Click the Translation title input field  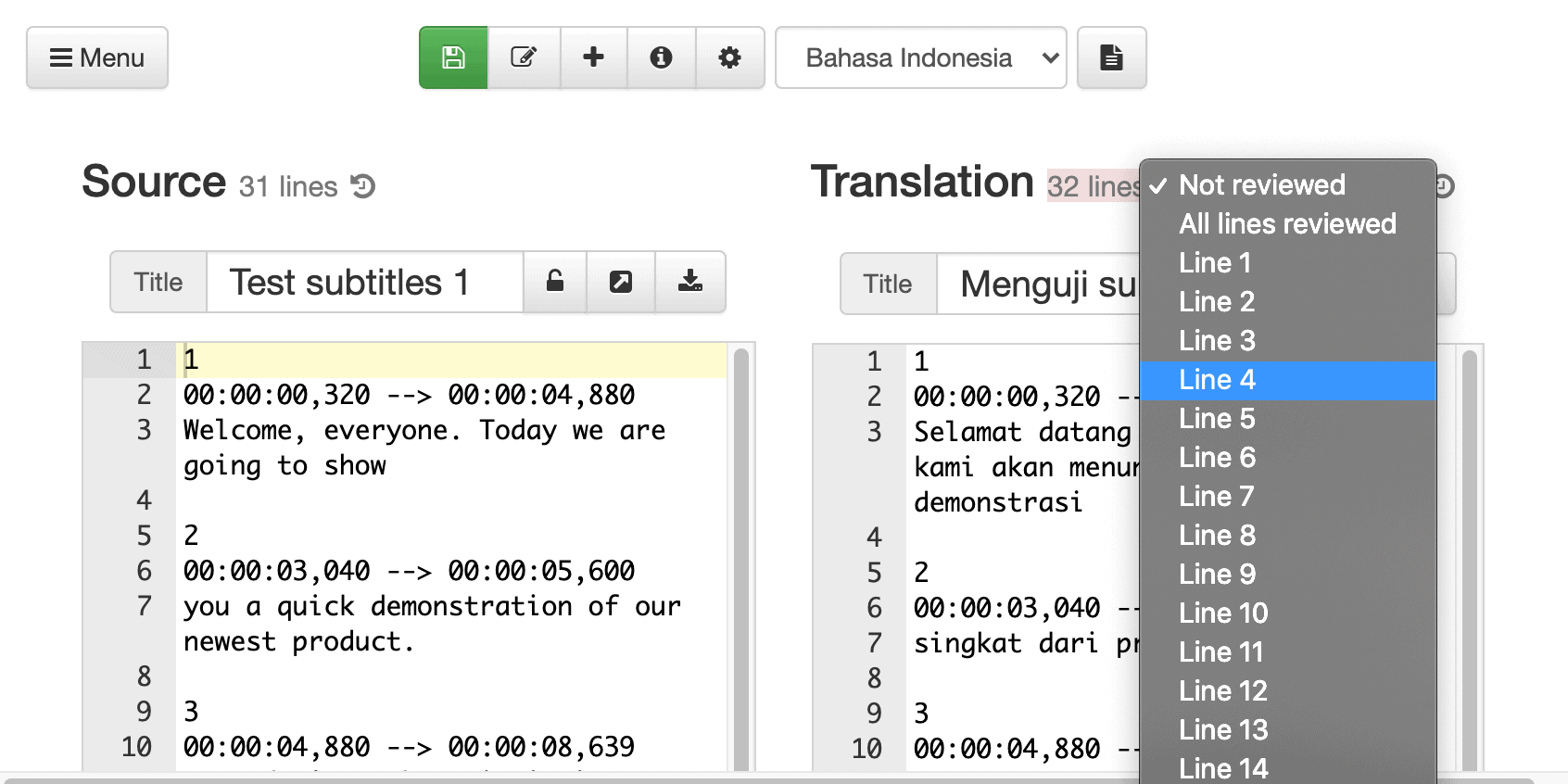click(x=1038, y=284)
